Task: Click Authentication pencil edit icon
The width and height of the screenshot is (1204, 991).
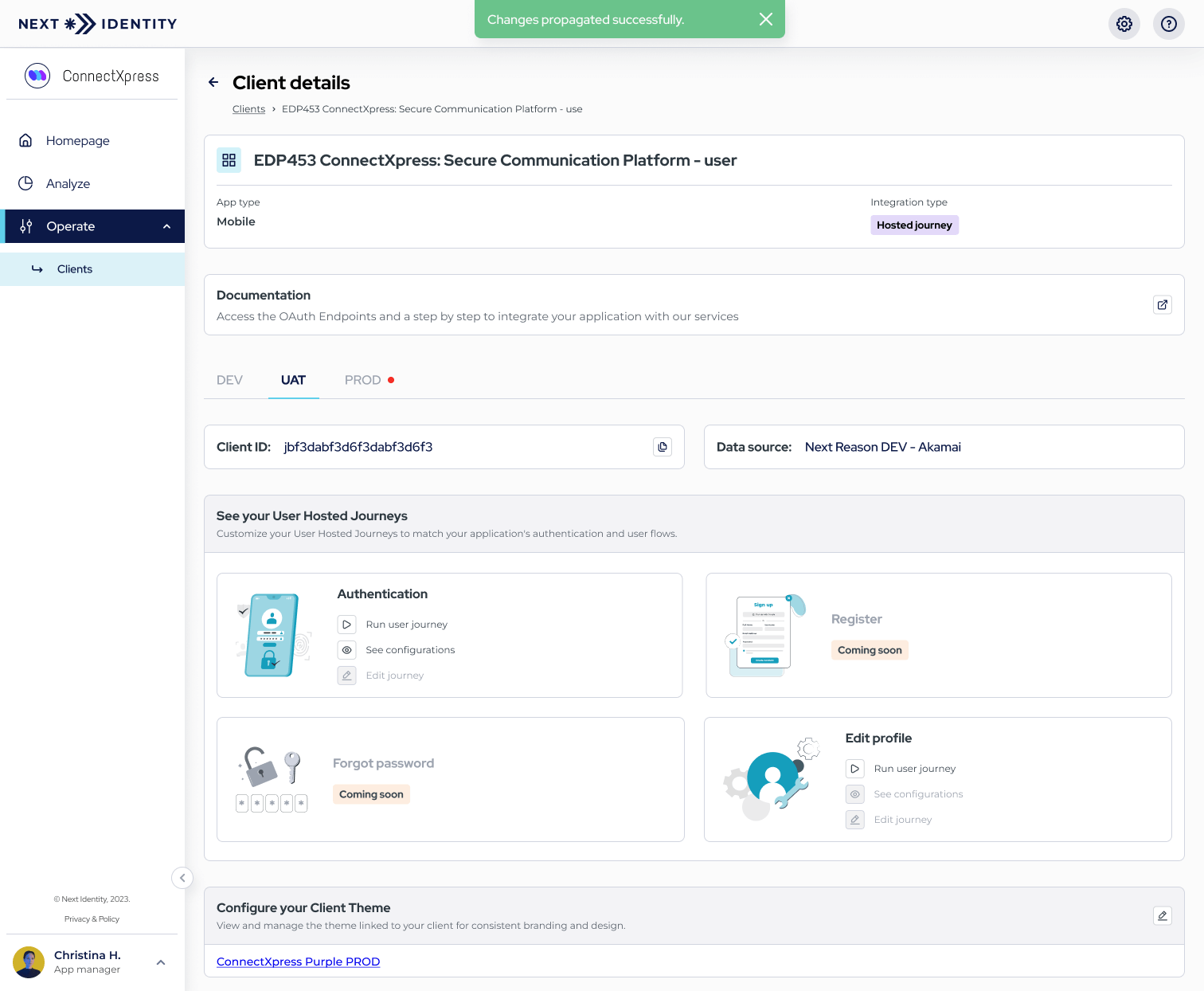Action: (346, 676)
